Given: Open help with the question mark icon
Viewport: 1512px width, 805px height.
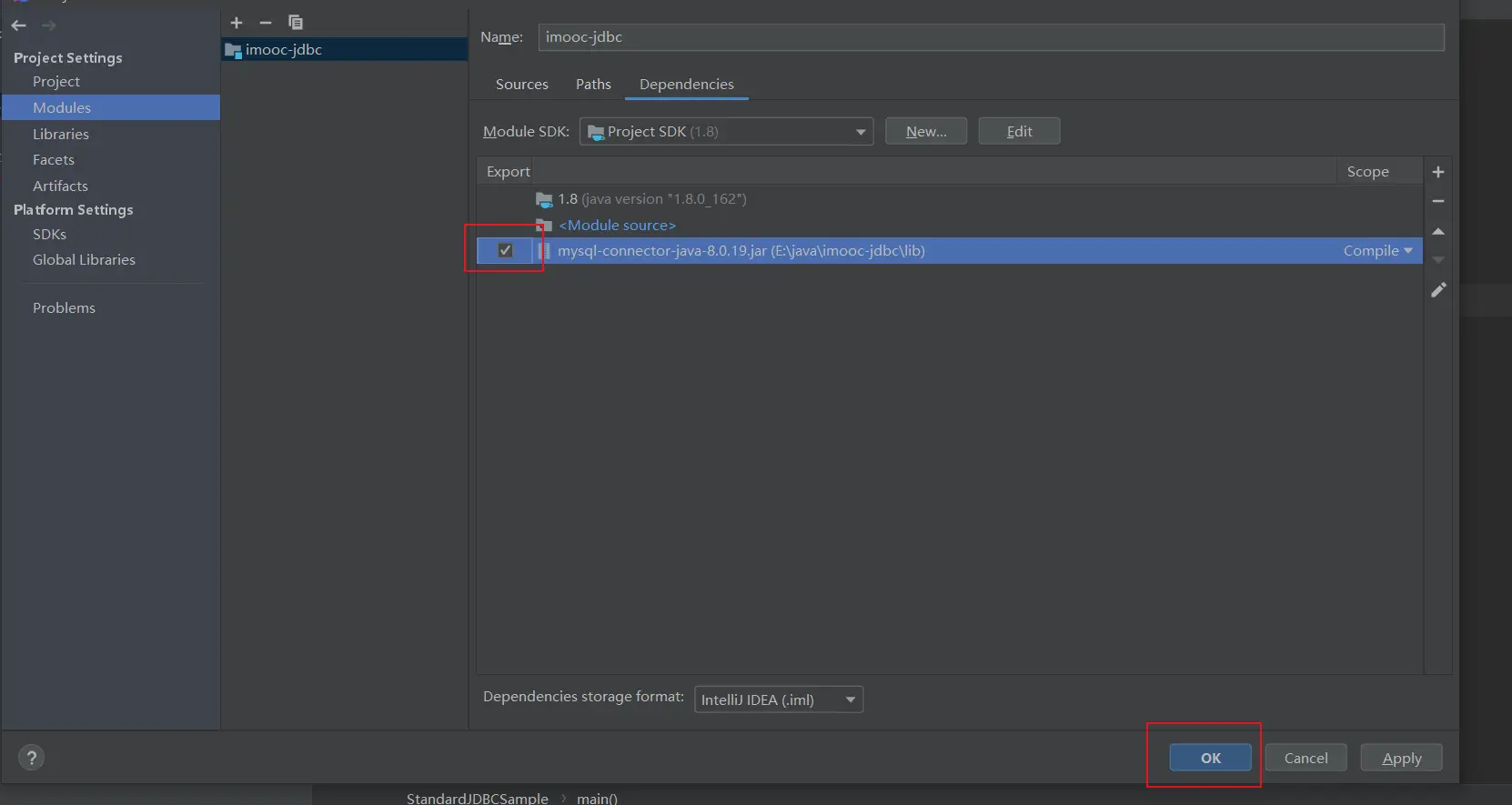Looking at the screenshot, I should (x=31, y=758).
